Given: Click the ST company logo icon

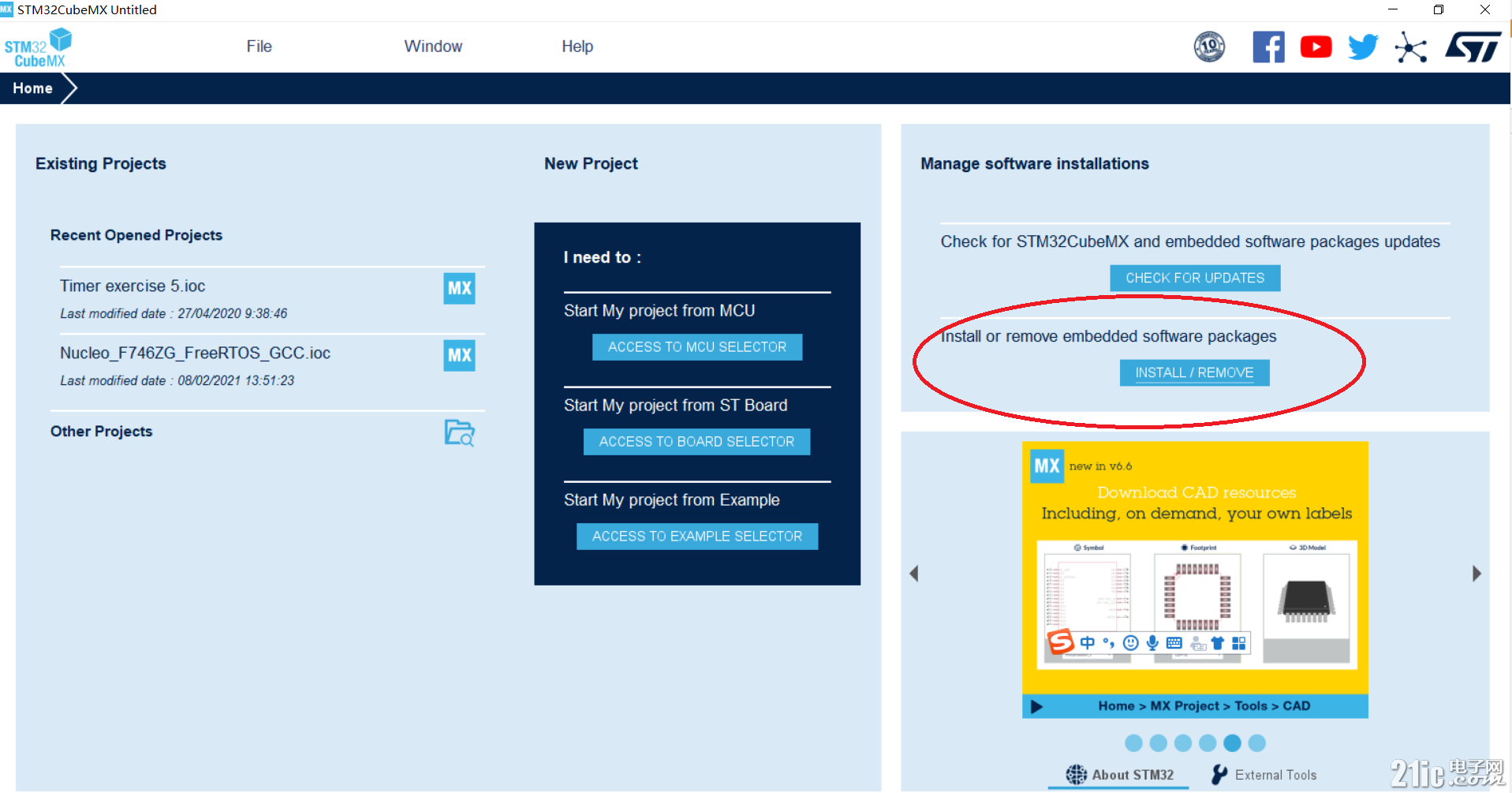Looking at the screenshot, I should [1473, 47].
